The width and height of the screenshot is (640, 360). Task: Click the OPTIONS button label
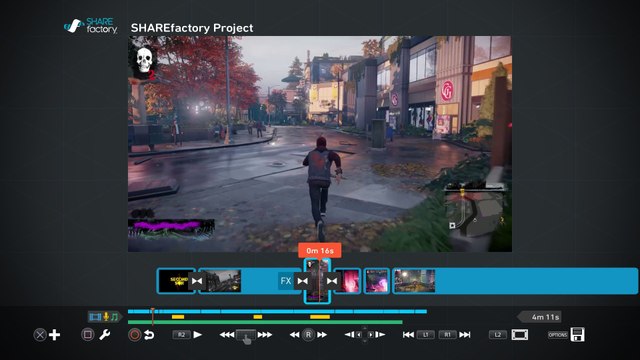click(558, 335)
